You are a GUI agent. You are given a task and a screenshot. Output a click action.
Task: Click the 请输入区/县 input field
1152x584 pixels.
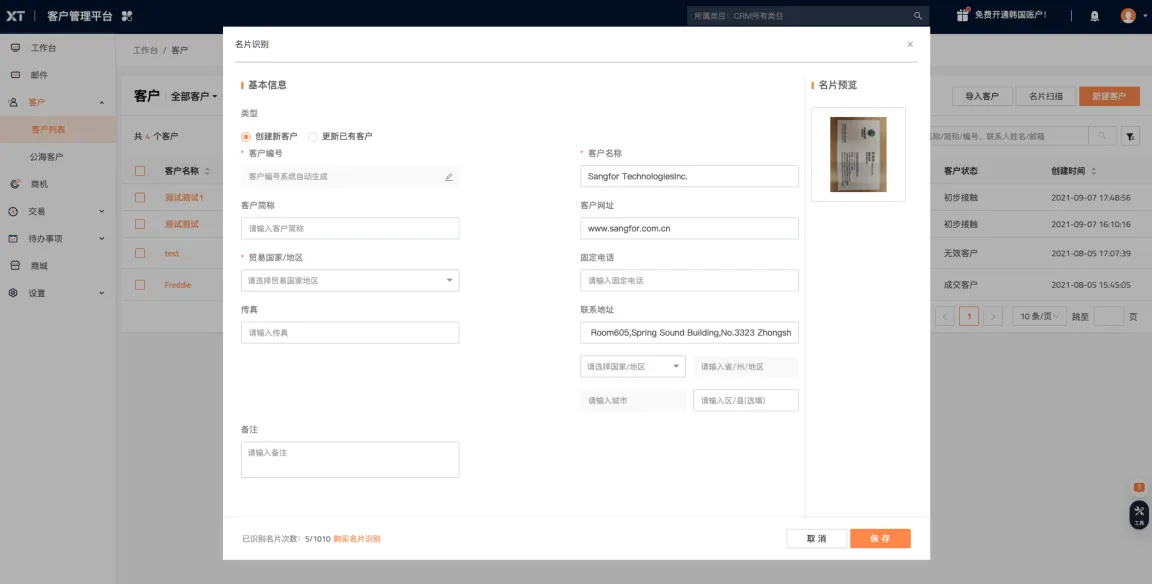click(746, 400)
